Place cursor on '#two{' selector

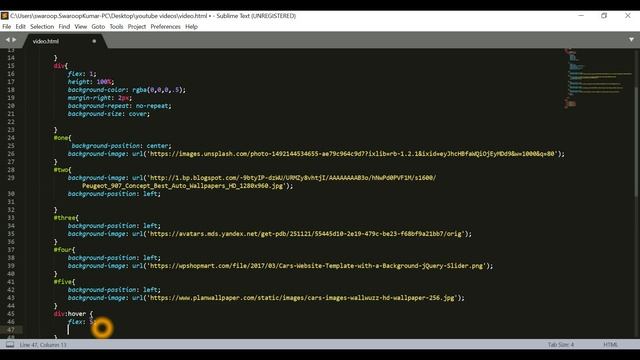(62, 170)
